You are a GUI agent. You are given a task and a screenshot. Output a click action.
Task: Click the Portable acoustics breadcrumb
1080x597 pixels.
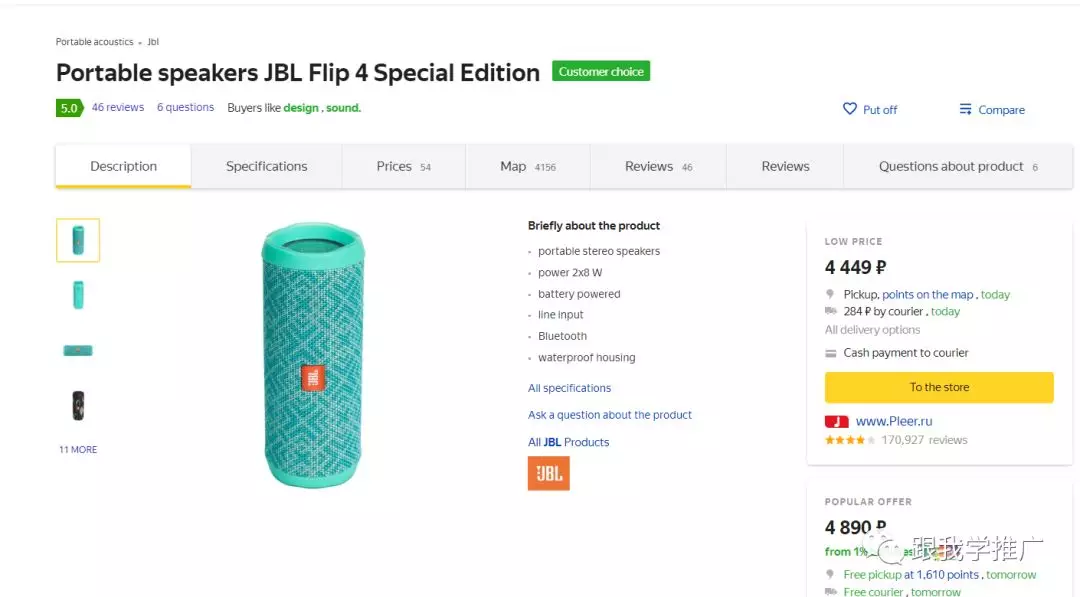(94, 42)
